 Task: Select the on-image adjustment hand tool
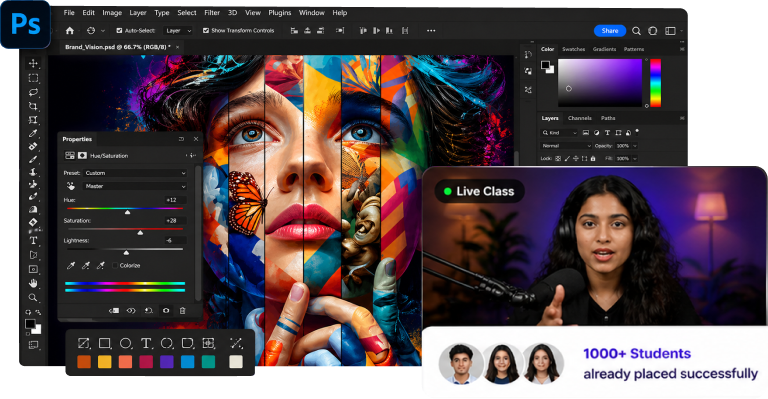pyautogui.click(x=71, y=186)
